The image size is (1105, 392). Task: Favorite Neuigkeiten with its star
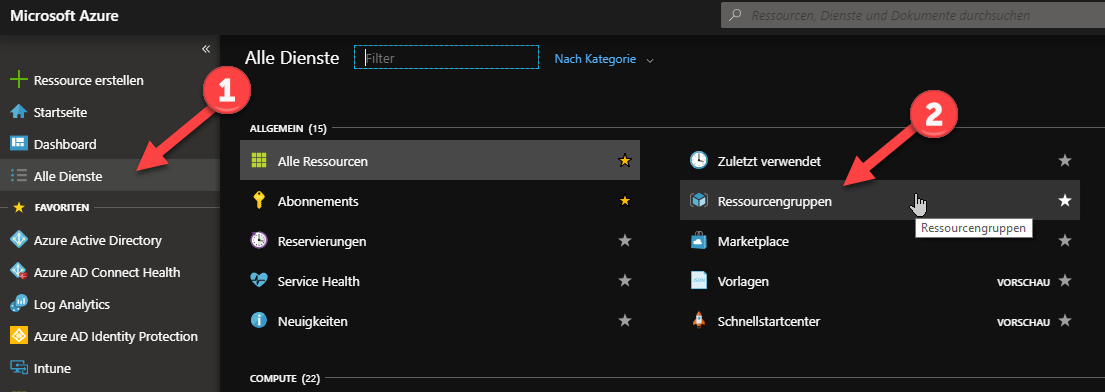(624, 321)
